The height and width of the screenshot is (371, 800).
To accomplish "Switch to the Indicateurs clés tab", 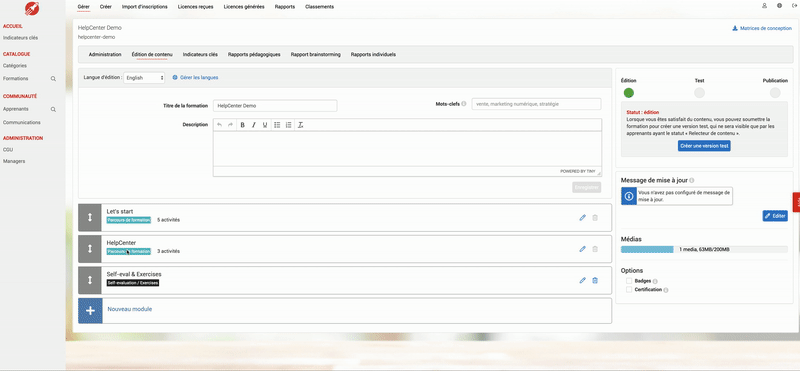I will 200,55.
